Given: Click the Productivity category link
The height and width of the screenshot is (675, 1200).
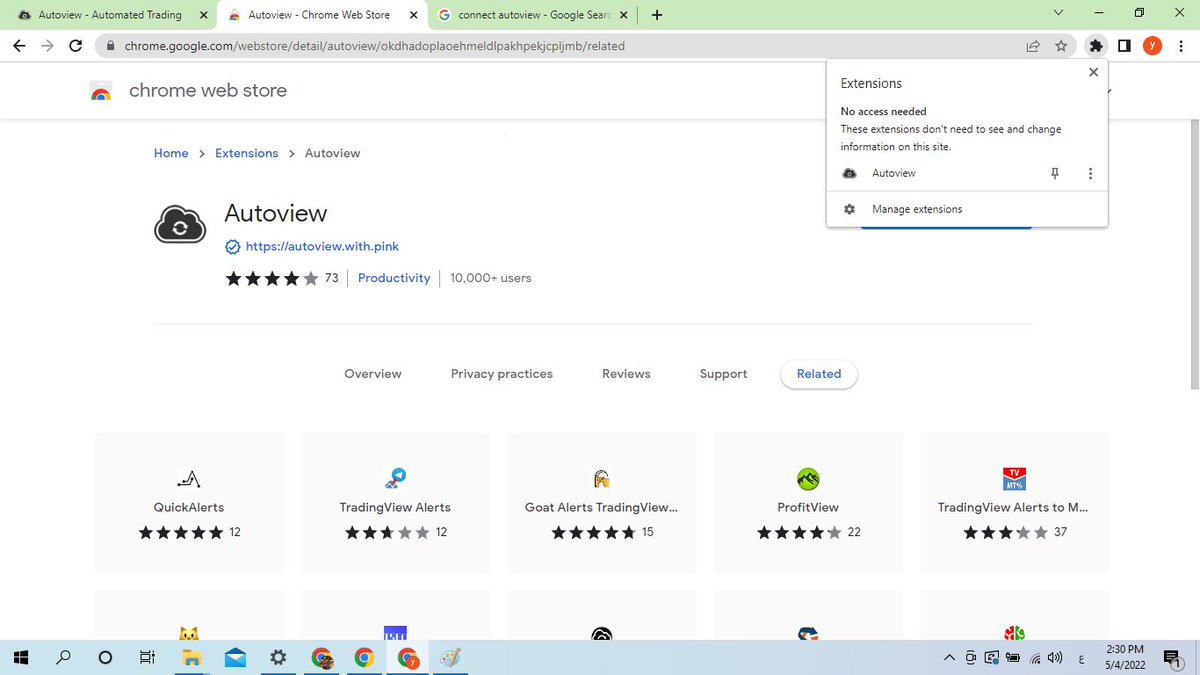Looking at the screenshot, I should click(394, 278).
